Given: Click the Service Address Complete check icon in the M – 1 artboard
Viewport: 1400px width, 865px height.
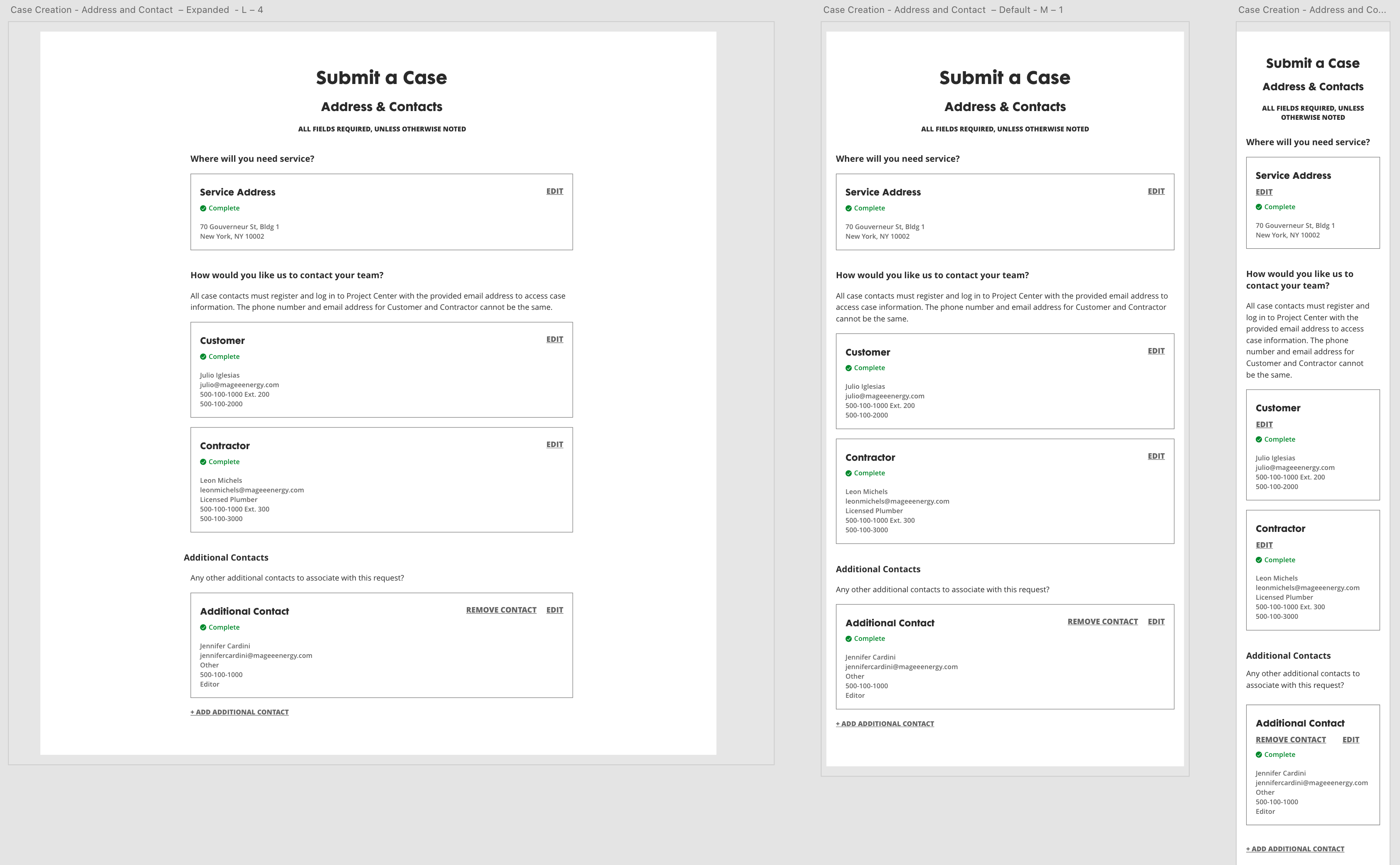Looking at the screenshot, I should click(x=848, y=208).
